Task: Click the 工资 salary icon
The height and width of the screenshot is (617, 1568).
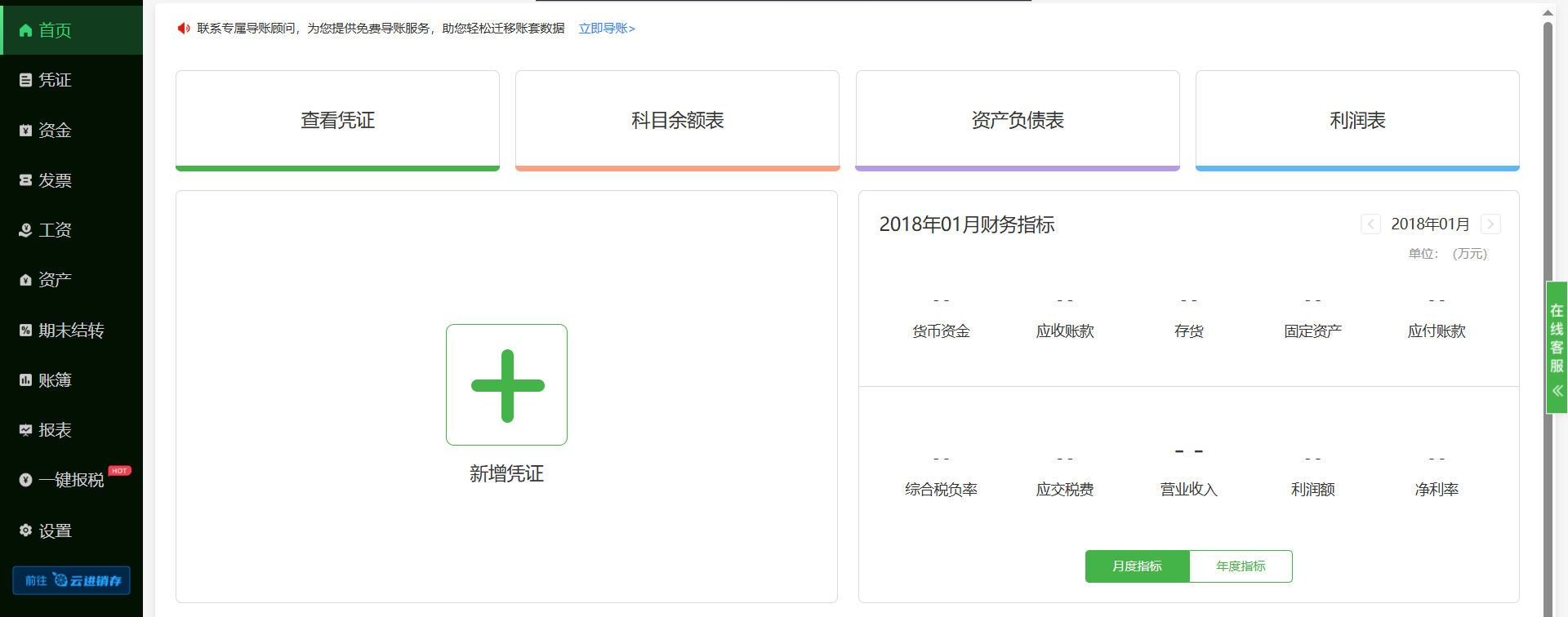Action: [x=25, y=230]
